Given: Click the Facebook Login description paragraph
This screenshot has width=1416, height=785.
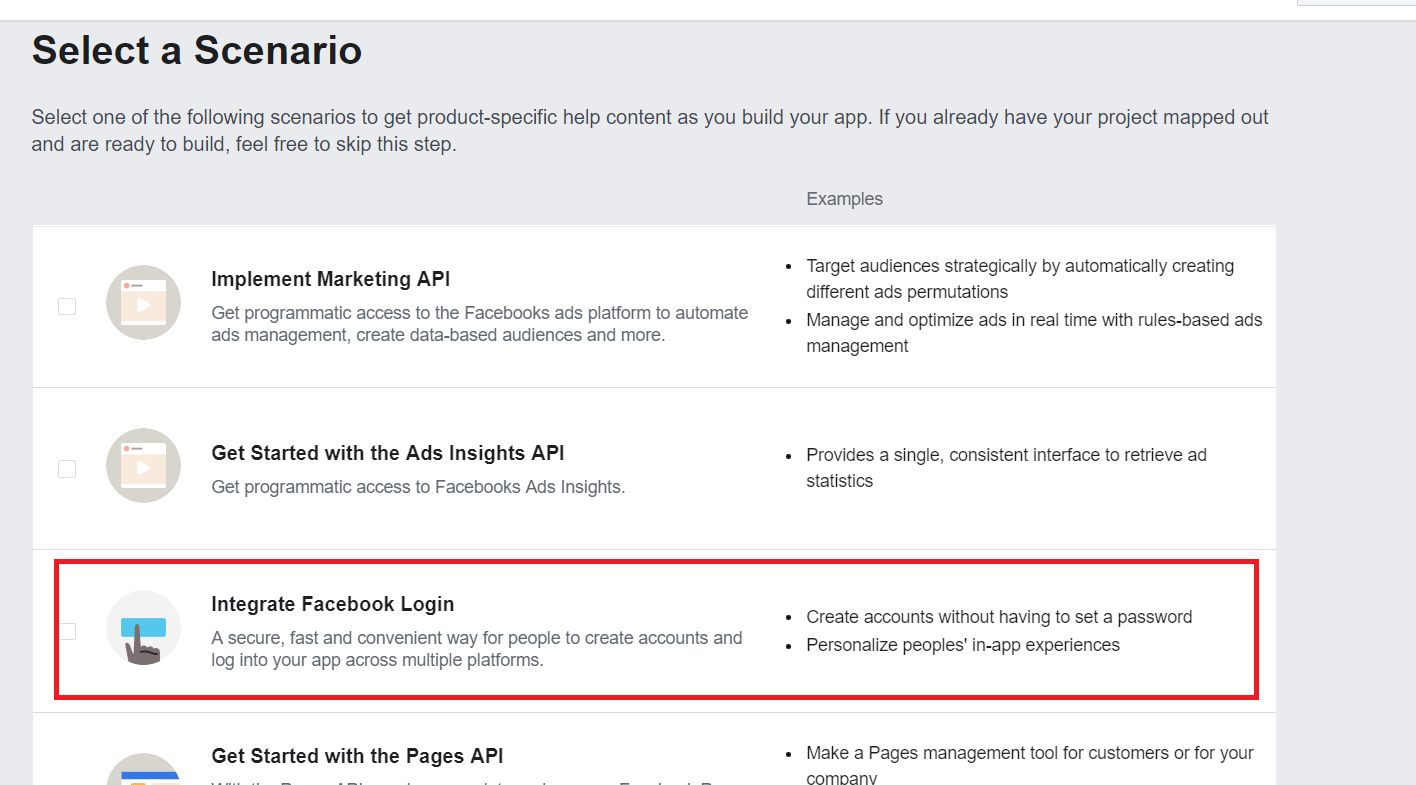Looking at the screenshot, I should 476,649.
